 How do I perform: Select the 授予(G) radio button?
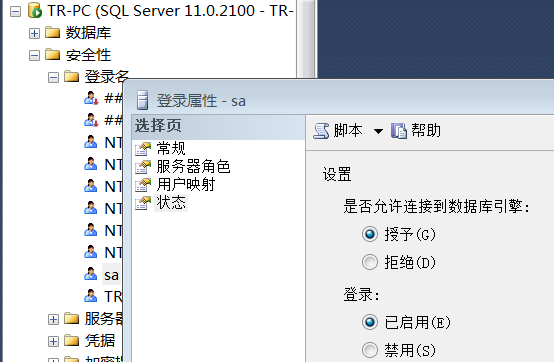pyautogui.click(x=370, y=234)
